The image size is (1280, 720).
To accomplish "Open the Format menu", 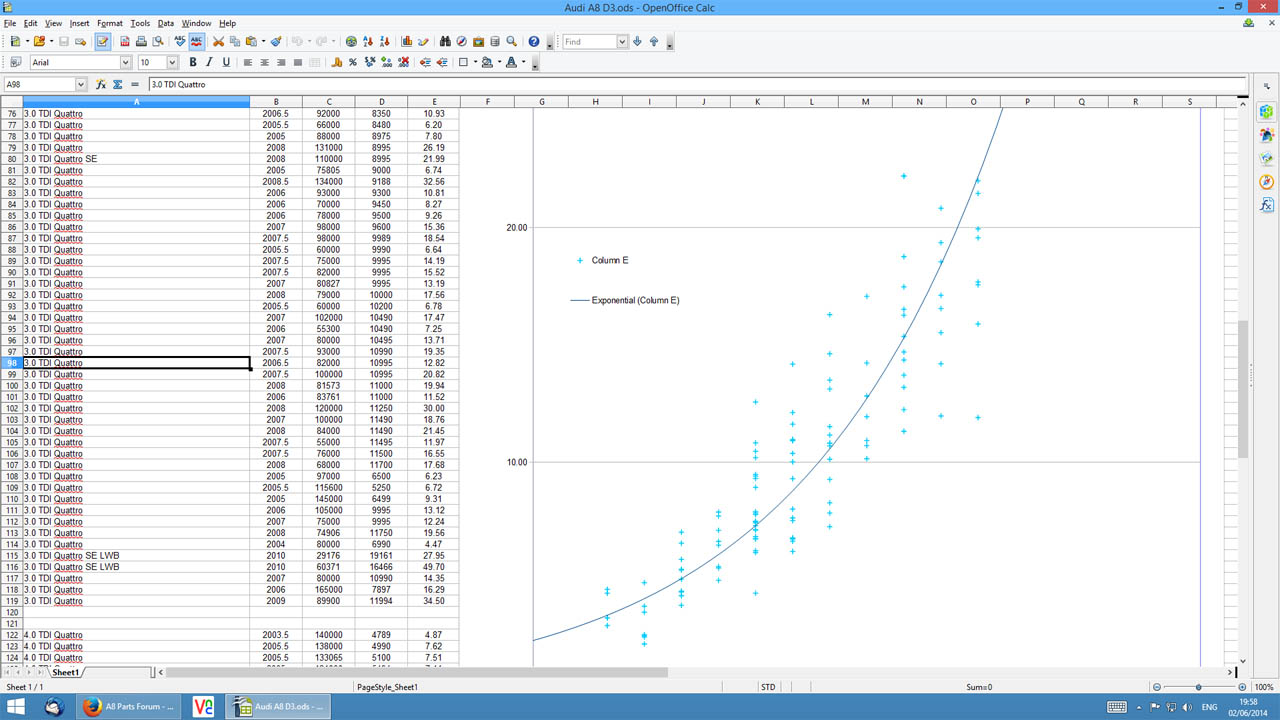I will pyautogui.click(x=110, y=23).
